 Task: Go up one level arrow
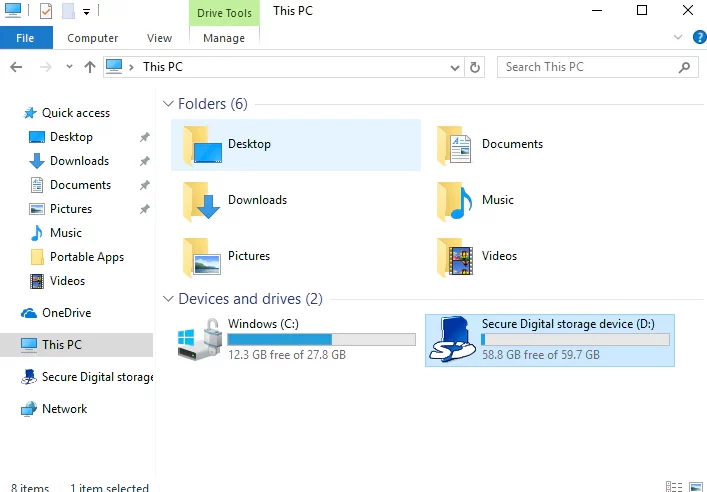click(90, 67)
